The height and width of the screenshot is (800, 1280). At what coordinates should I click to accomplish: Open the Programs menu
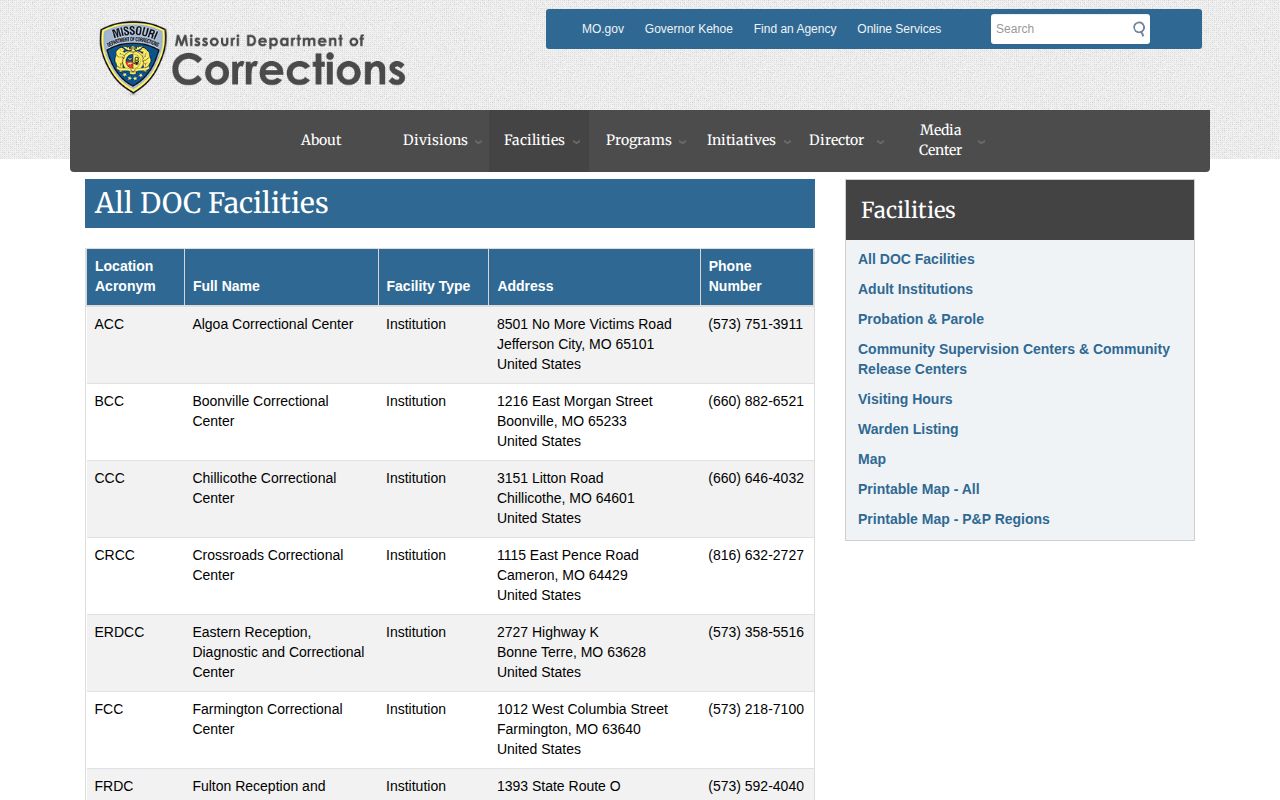(638, 140)
